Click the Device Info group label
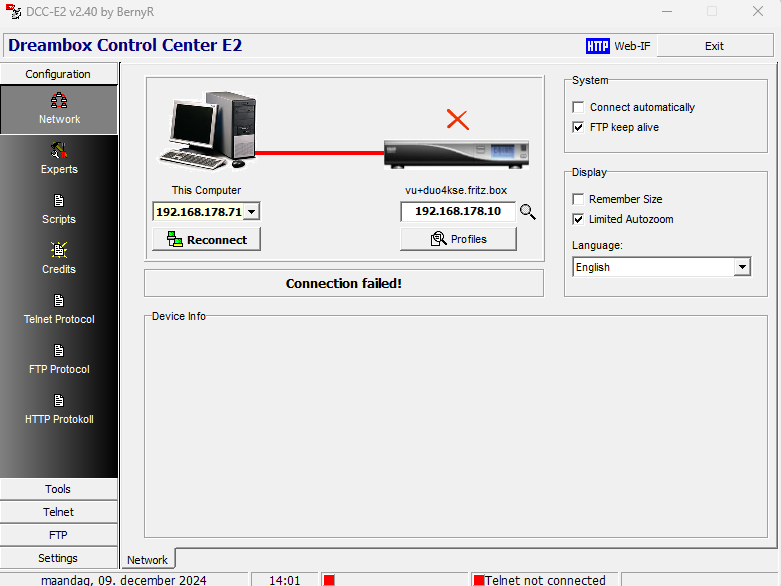The width and height of the screenshot is (781, 586). click(178, 316)
